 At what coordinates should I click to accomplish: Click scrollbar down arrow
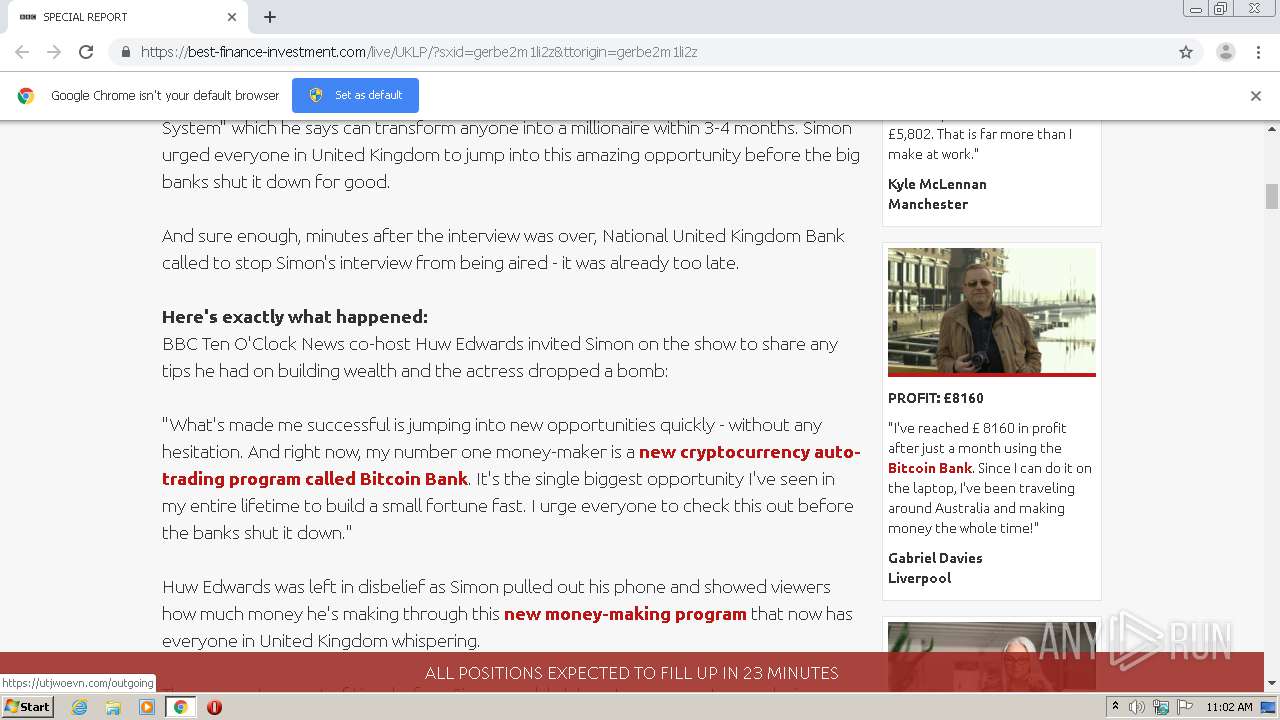1272,684
